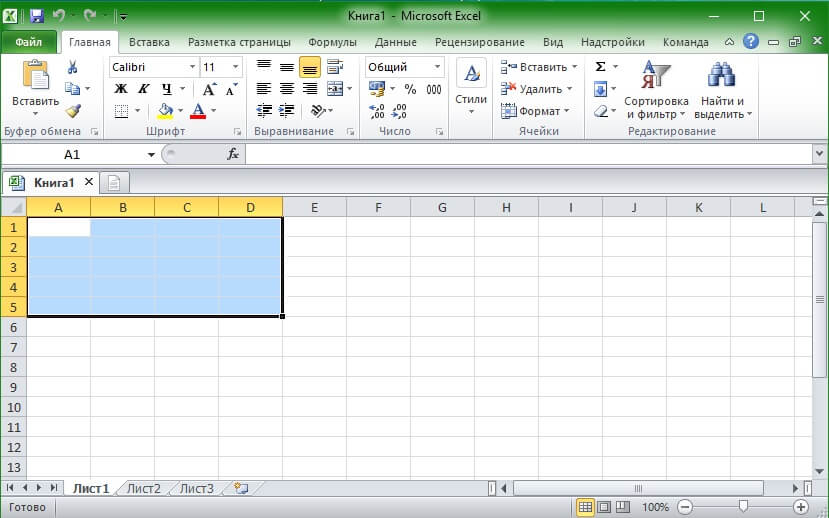Open the Файл tab

point(29,42)
